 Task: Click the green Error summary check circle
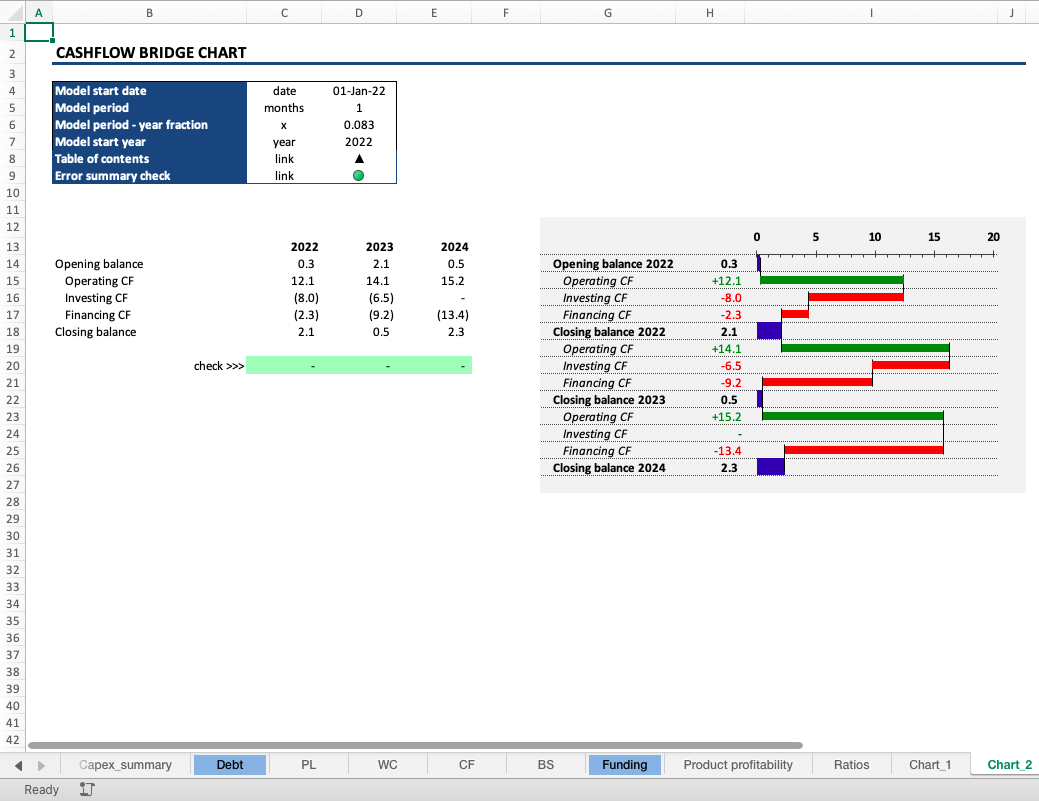(358, 176)
